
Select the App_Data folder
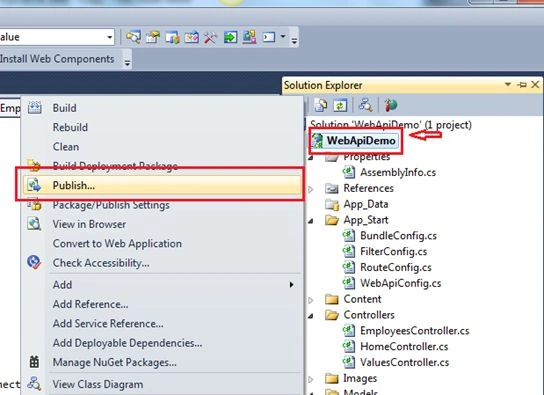[x=366, y=204]
